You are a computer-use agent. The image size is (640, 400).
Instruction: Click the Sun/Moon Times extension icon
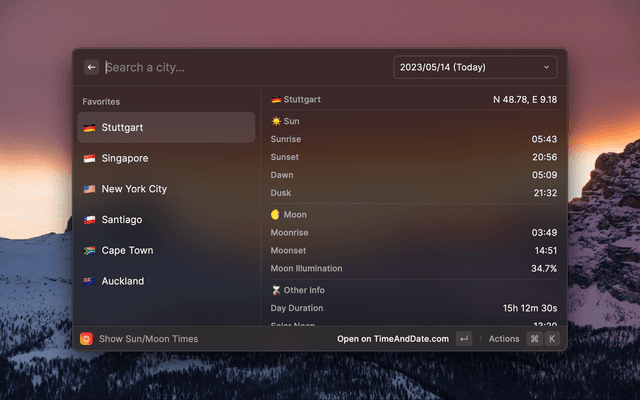(86, 339)
